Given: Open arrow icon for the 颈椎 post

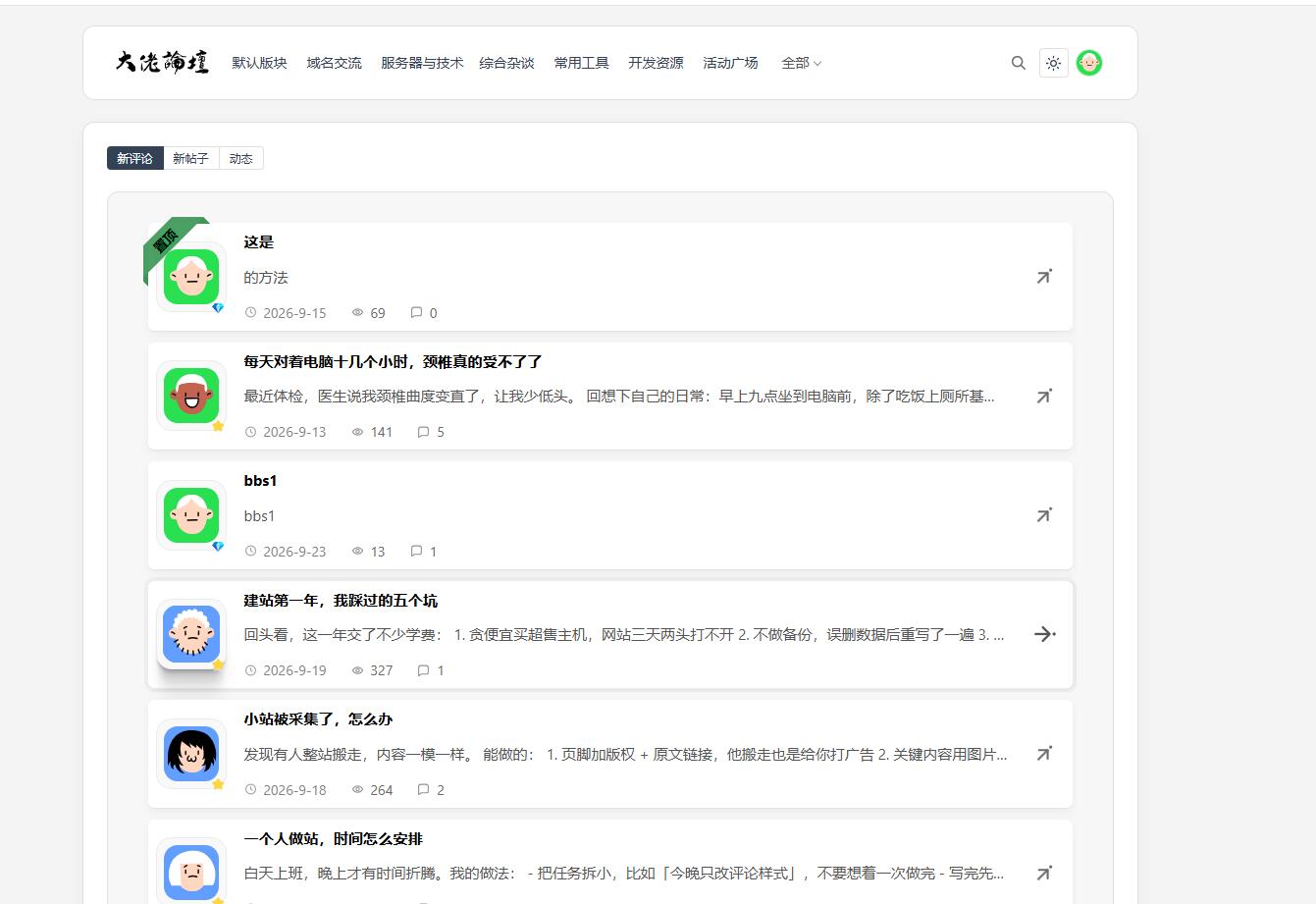Looking at the screenshot, I should click(x=1044, y=397).
